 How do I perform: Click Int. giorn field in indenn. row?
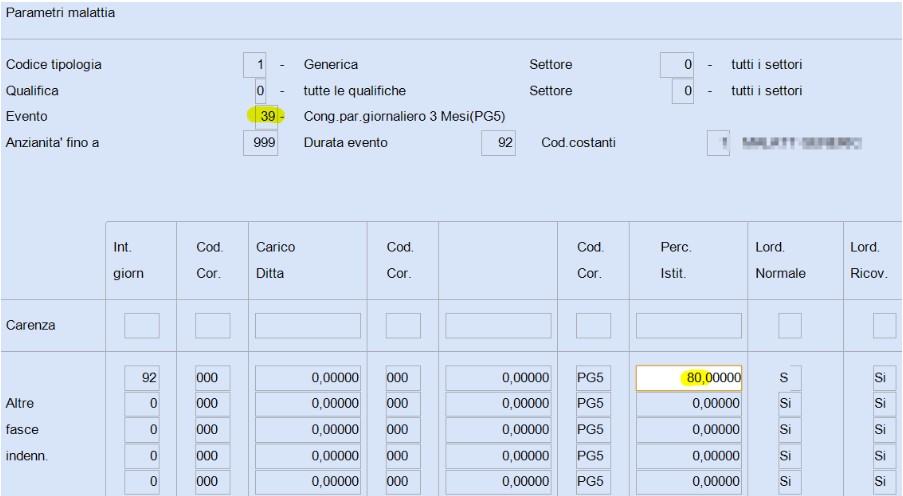click(142, 456)
